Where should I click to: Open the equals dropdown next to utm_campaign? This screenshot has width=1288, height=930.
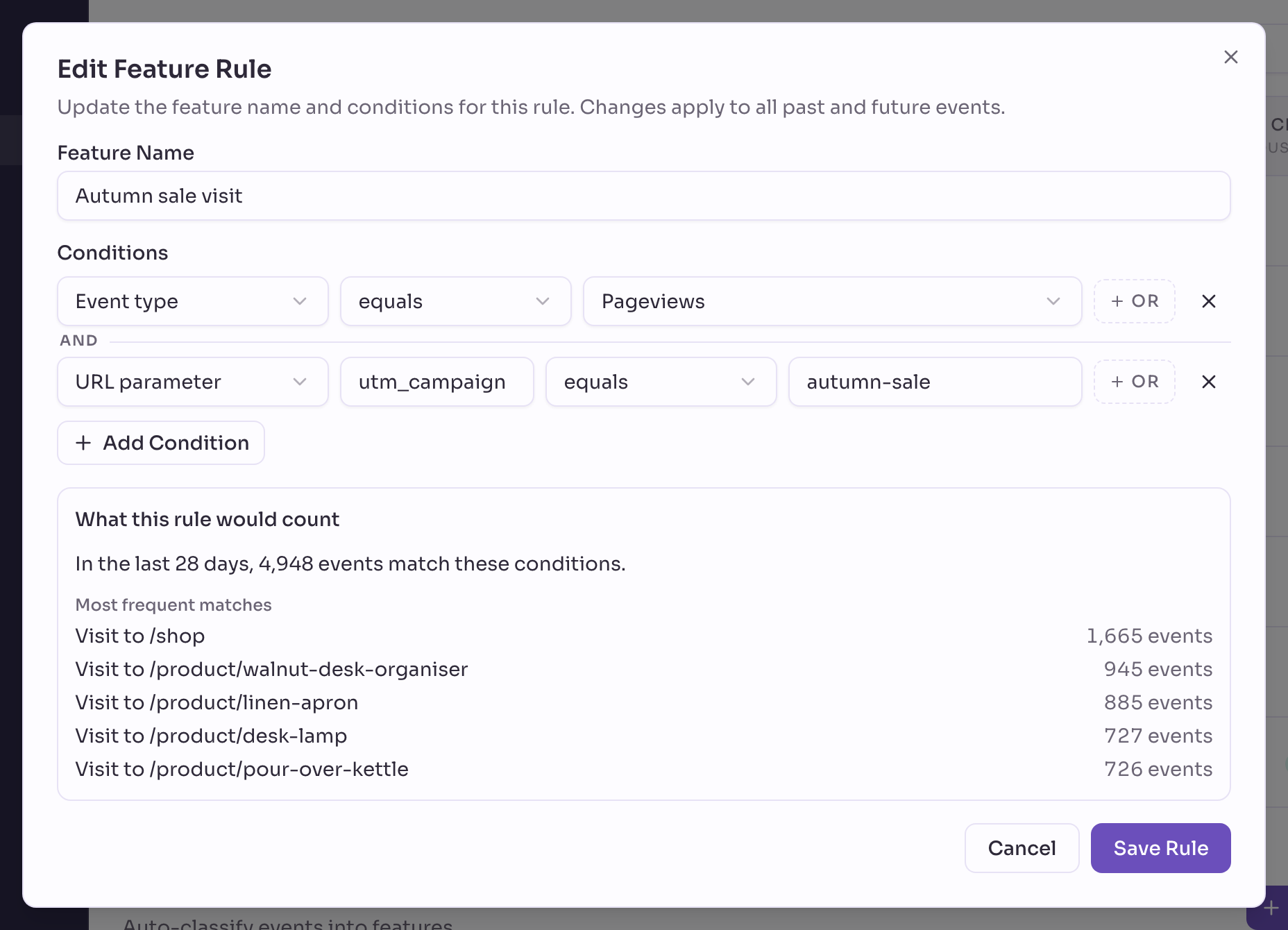coord(661,382)
